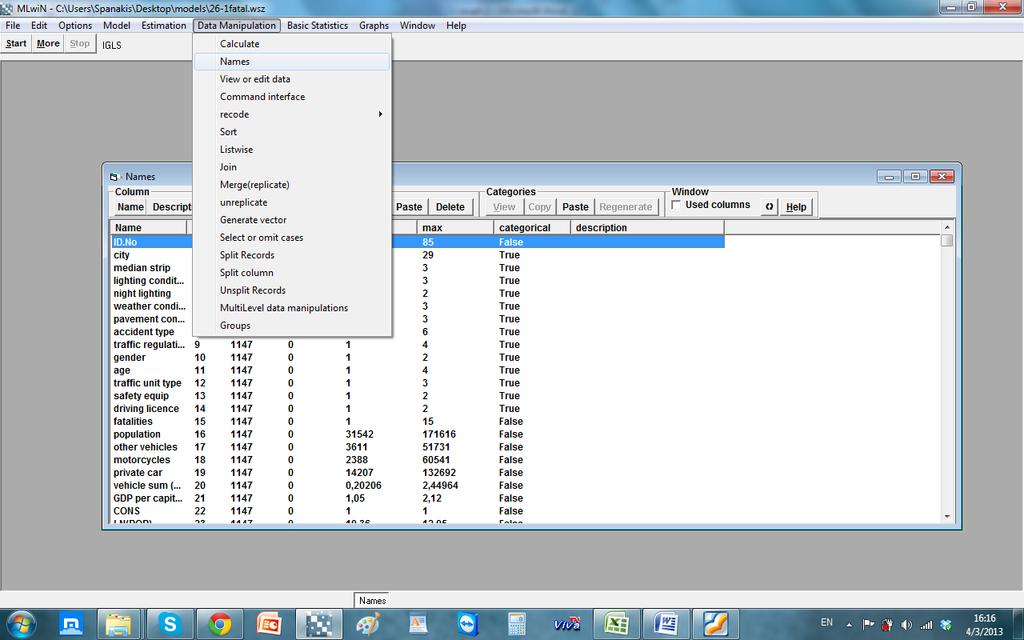Click the More iterations button
The image size is (1024, 640).
[x=48, y=44]
